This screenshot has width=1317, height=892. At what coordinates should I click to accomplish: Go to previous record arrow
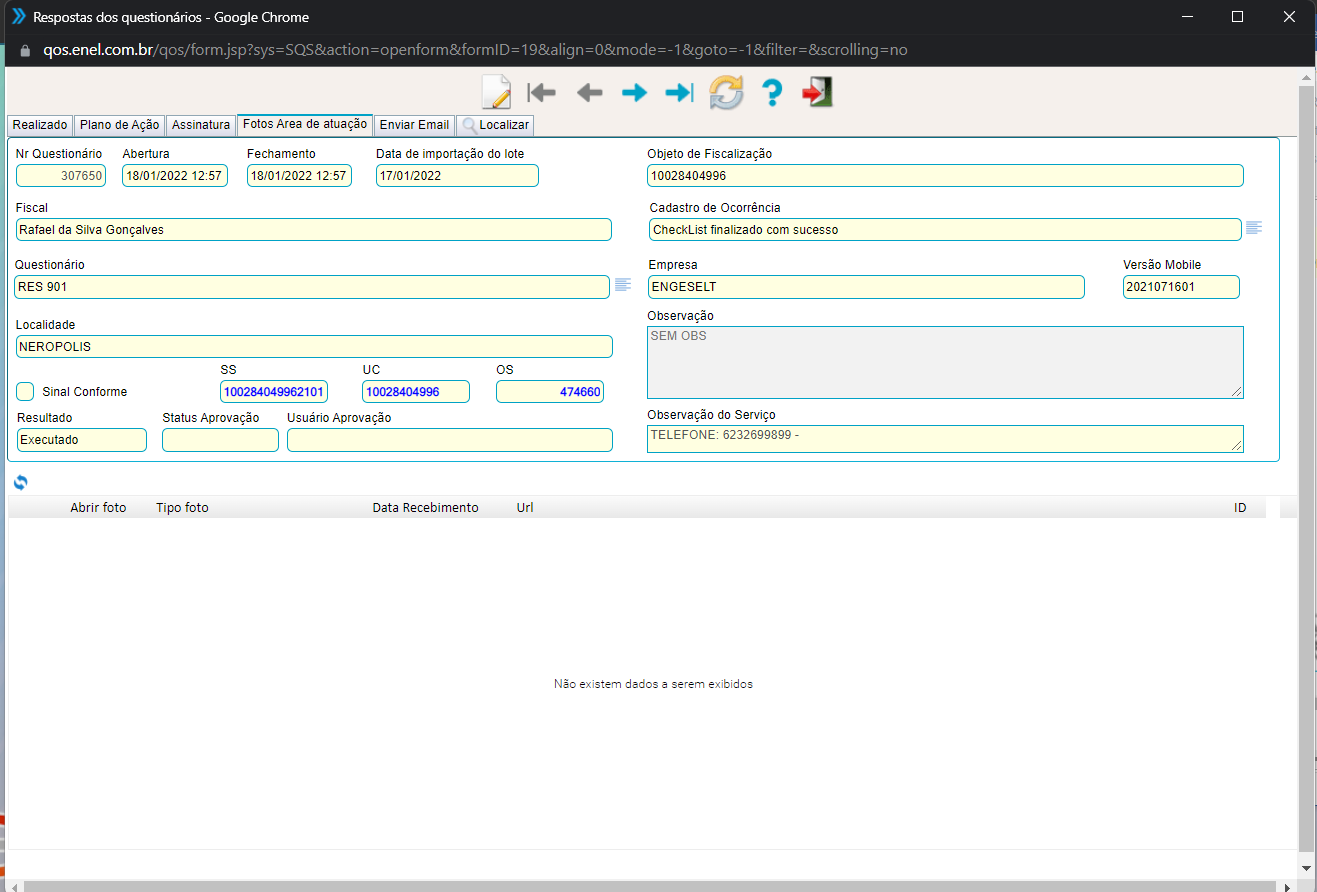tap(589, 93)
